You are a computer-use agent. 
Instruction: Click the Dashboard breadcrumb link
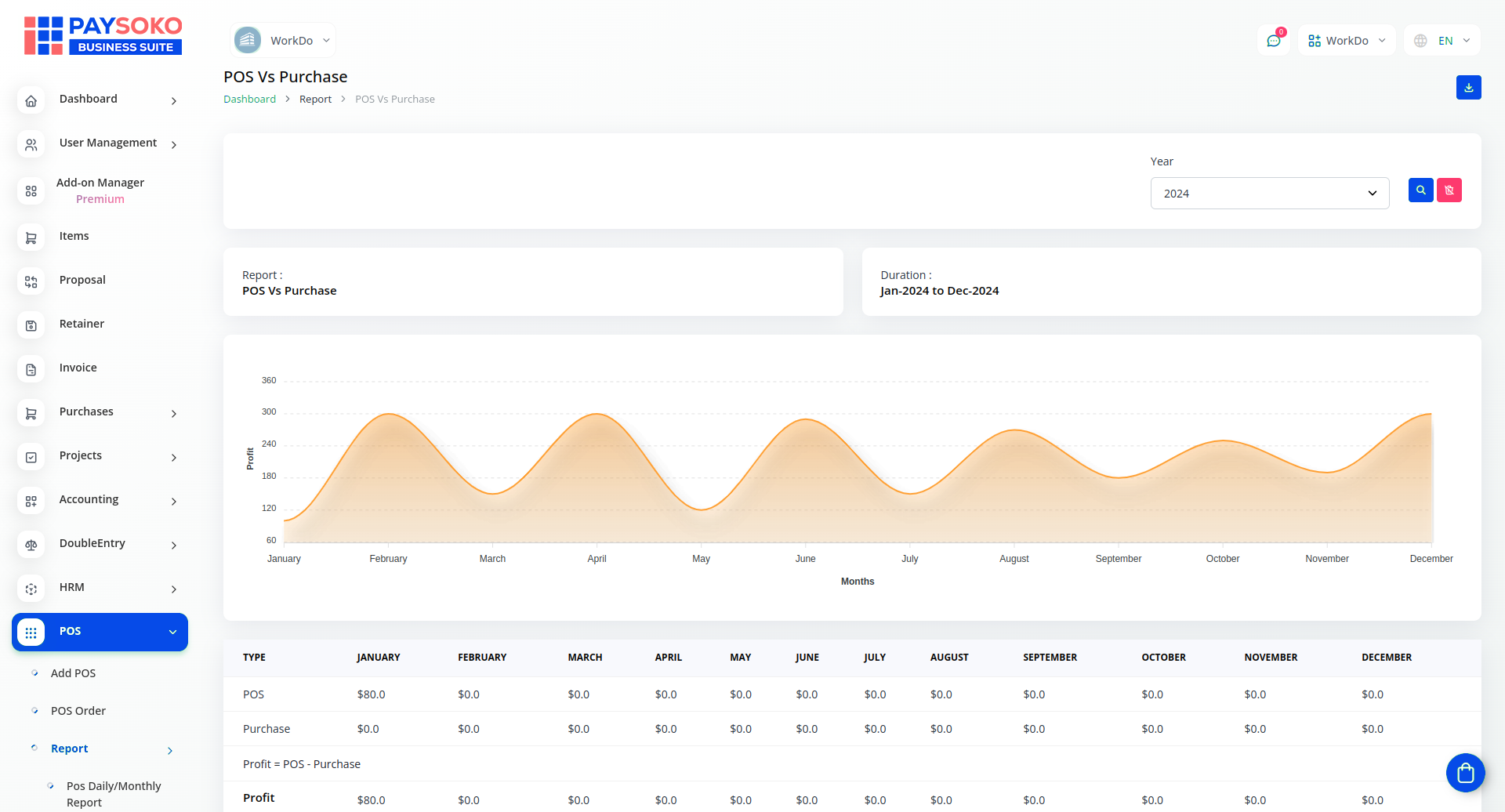pyautogui.click(x=249, y=100)
